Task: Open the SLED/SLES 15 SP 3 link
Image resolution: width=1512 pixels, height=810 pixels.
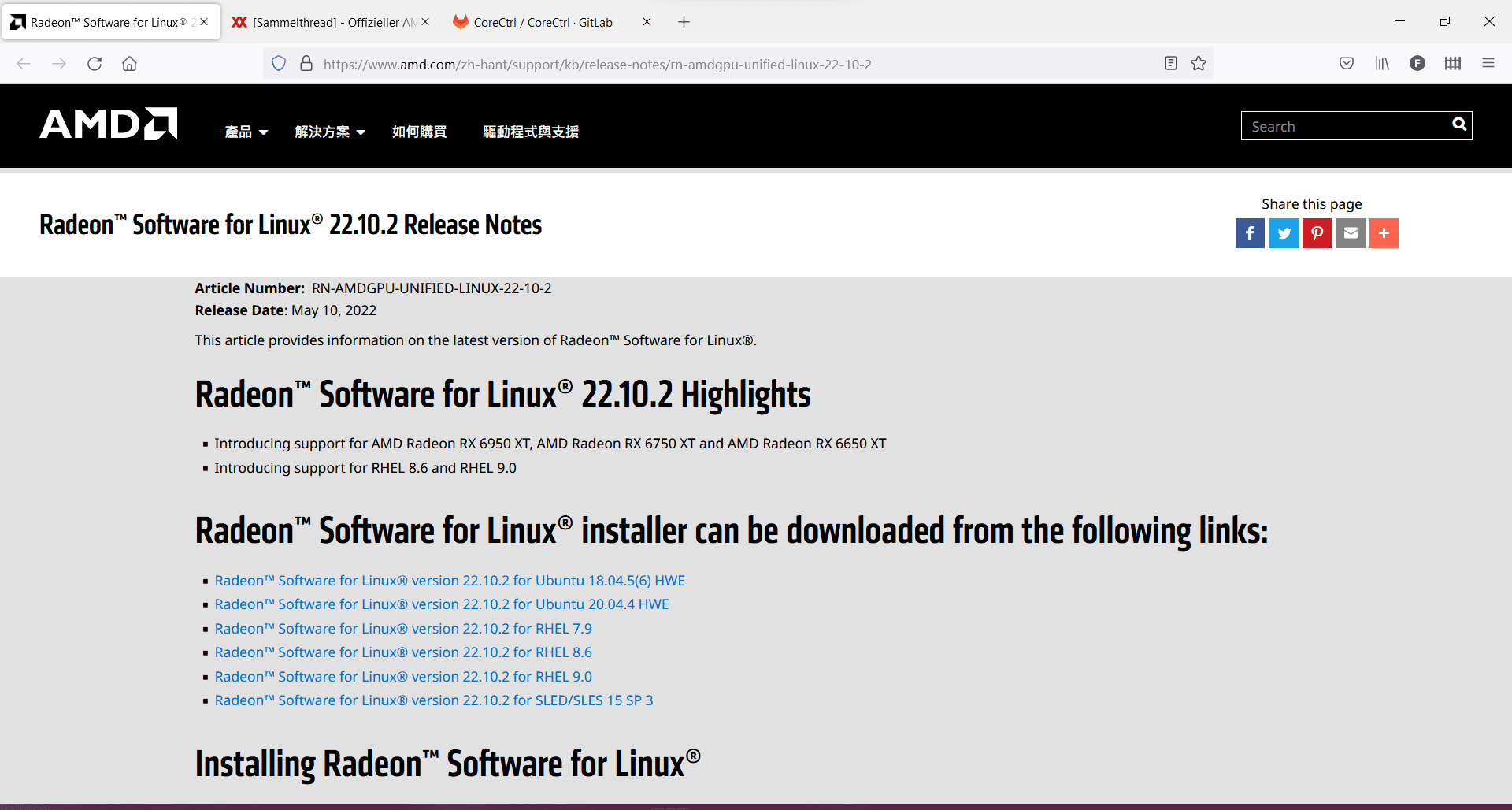Action: [x=434, y=700]
